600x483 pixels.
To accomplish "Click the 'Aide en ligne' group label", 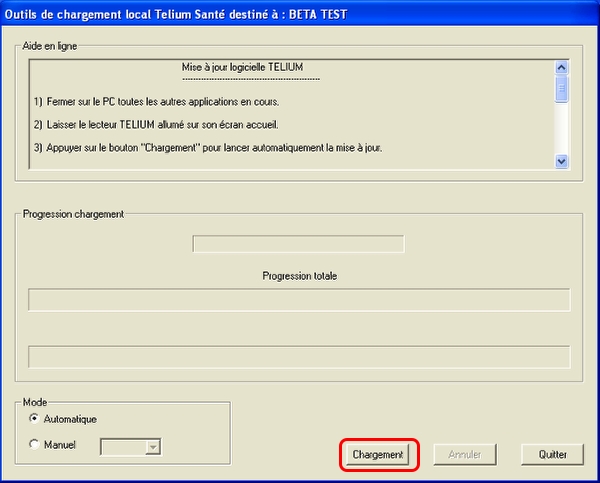I will 50,46.
